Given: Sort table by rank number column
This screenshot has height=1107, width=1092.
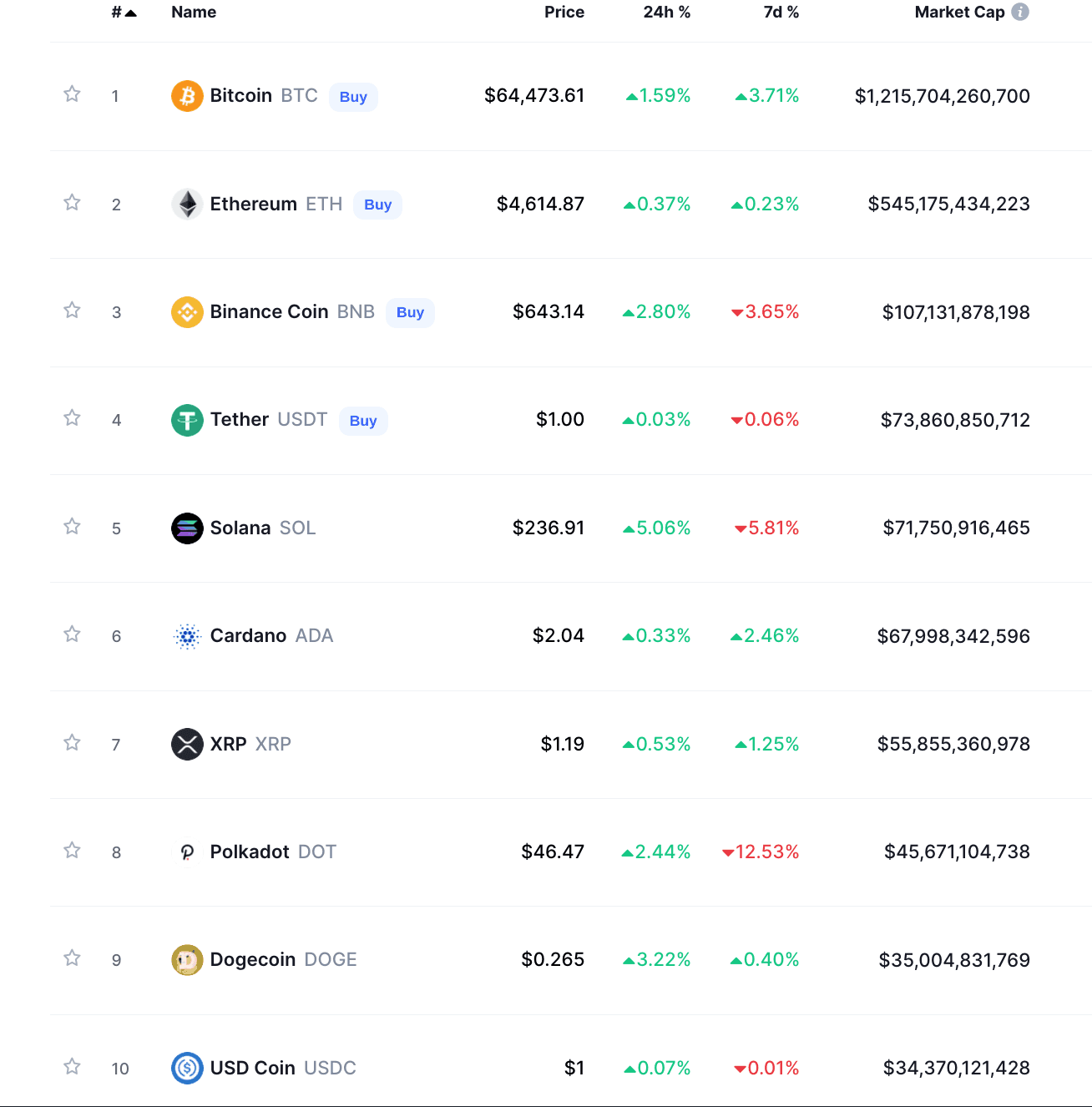Looking at the screenshot, I should [123, 12].
